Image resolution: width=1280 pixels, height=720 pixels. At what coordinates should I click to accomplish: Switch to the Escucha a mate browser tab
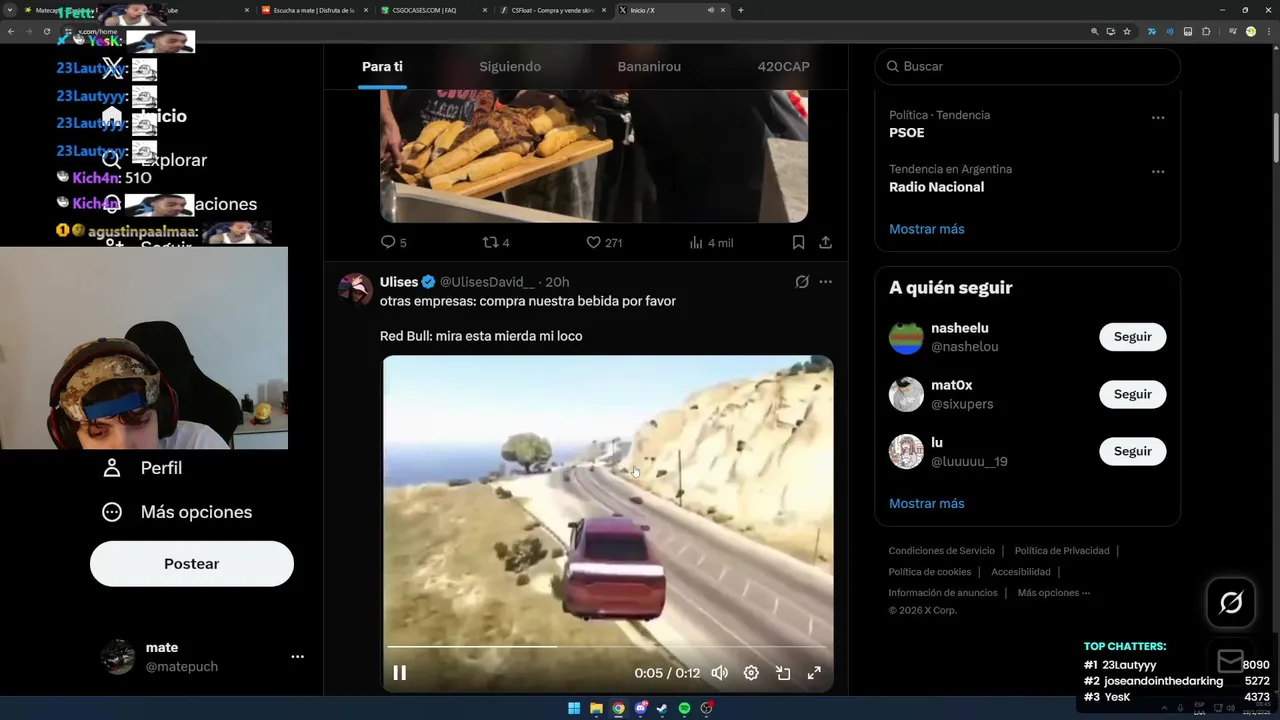(x=315, y=10)
